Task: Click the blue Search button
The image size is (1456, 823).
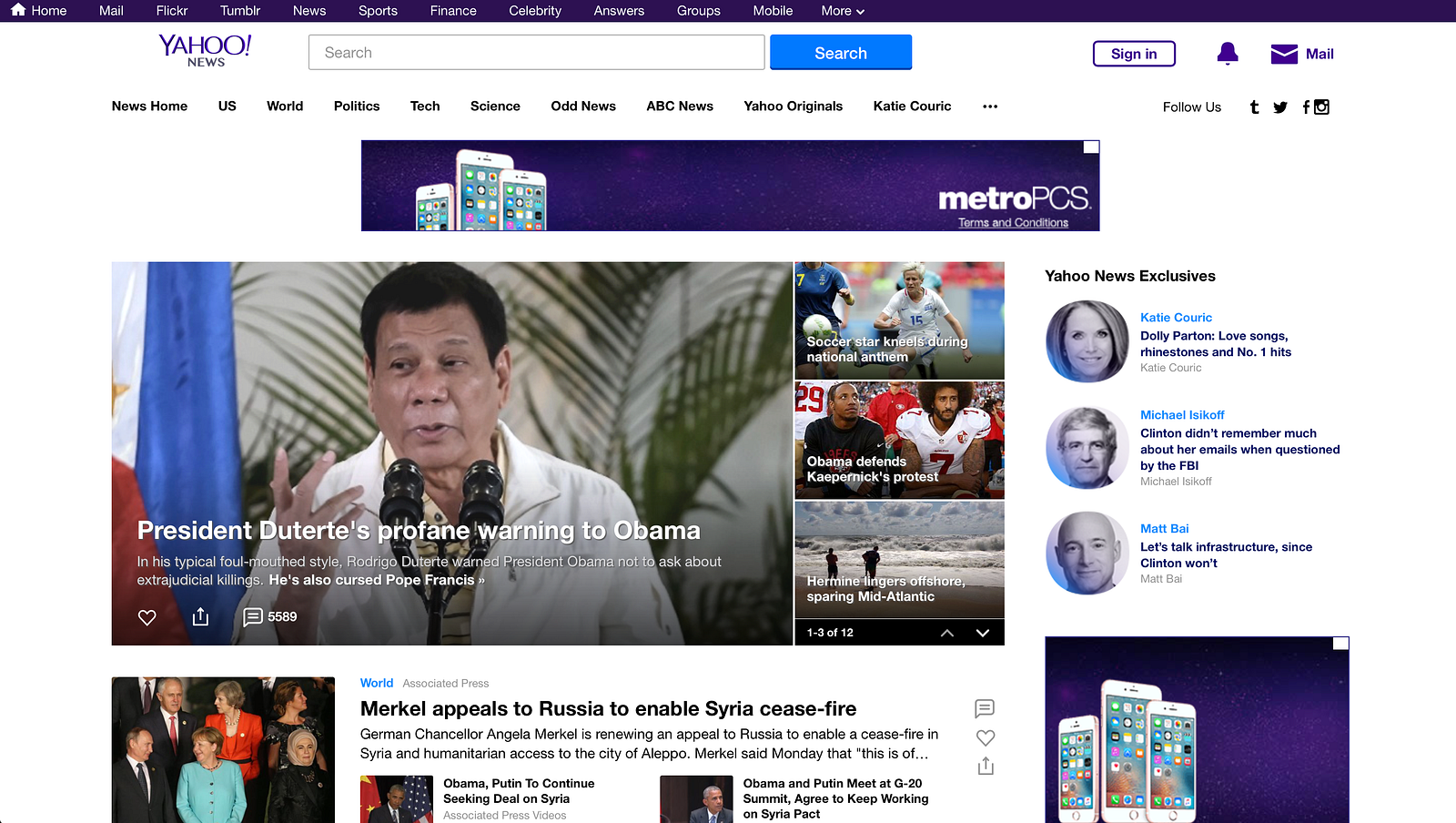Action: tap(841, 53)
